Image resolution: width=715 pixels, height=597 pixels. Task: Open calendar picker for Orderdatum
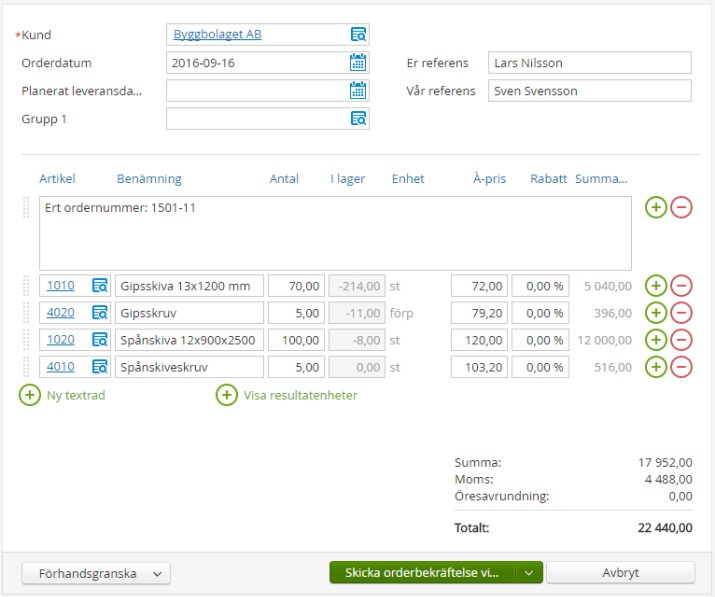tap(358, 63)
